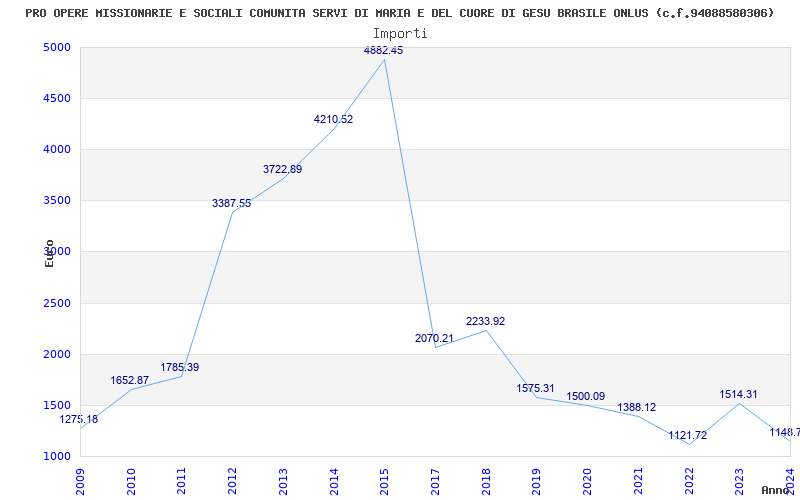Click the x-axis year label 2021
800x500 pixels.
[x=638, y=482]
